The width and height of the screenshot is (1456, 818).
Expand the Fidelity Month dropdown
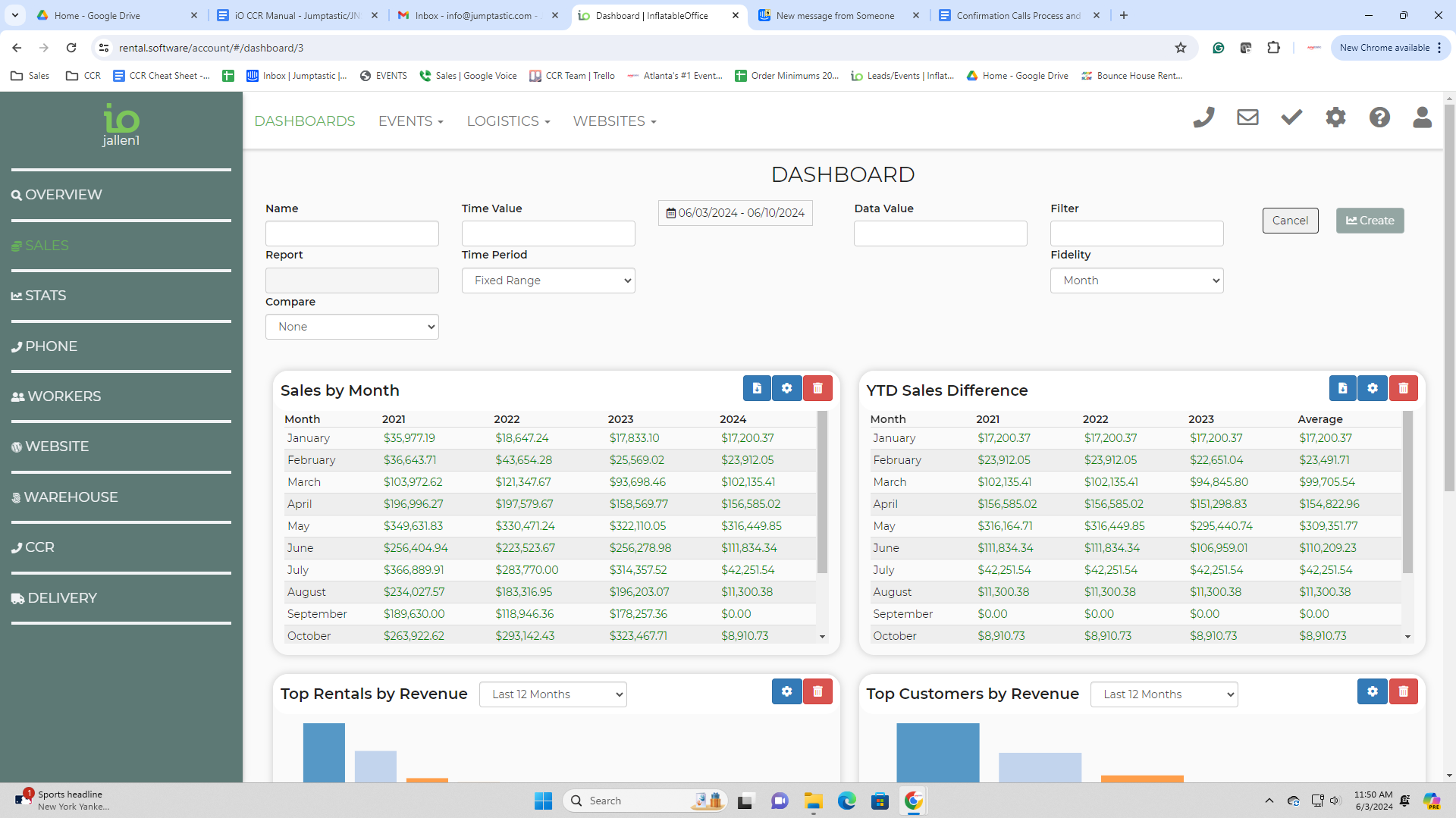(x=1136, y=281)
